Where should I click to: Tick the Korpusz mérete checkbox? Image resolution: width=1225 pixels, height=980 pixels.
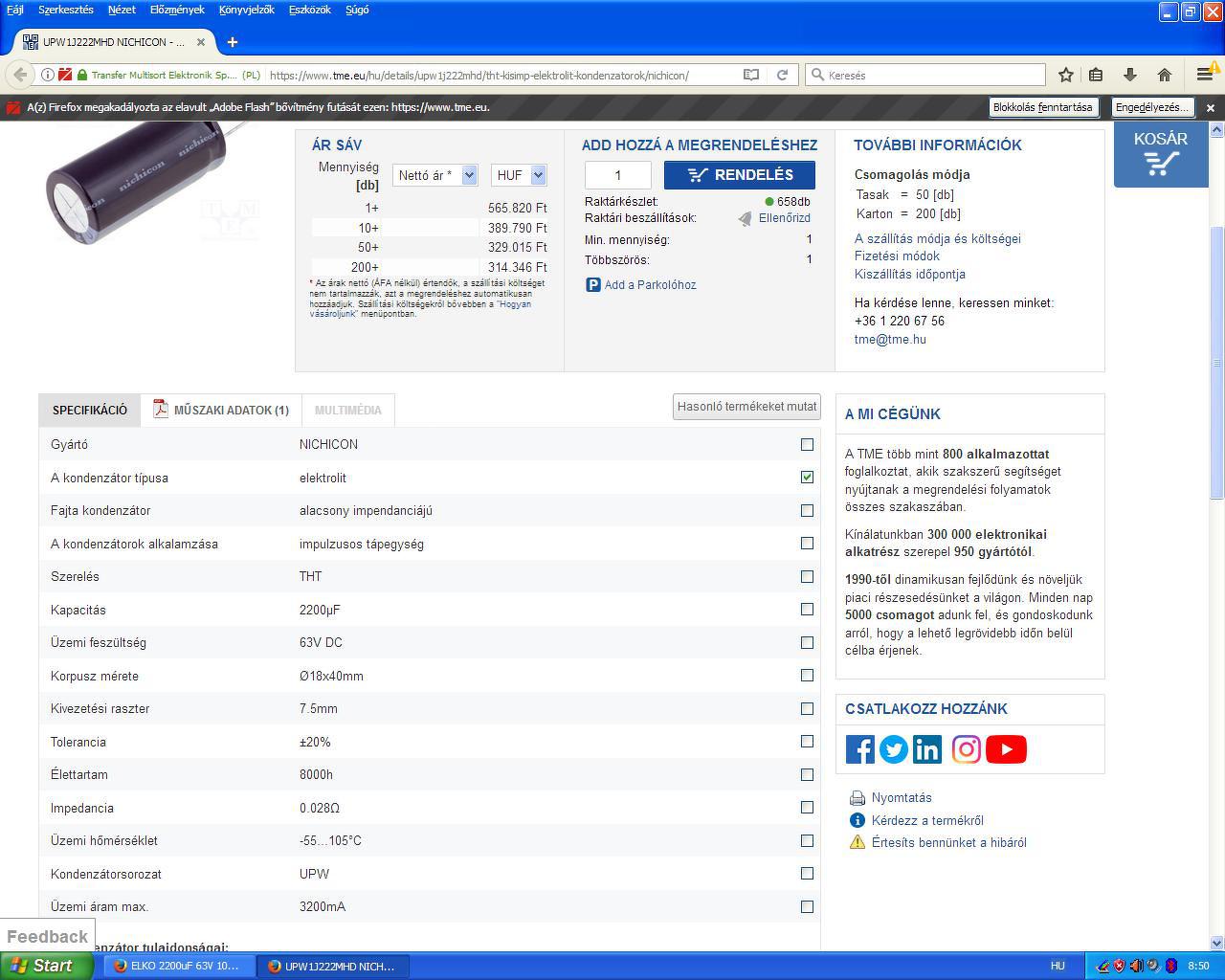[807, 676]
